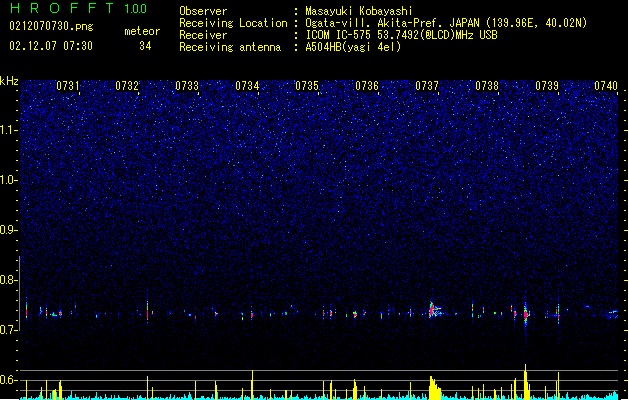The height and width of the screenshot is (400, 629).
Task: Click the Observer label
Action: [203, 11]
